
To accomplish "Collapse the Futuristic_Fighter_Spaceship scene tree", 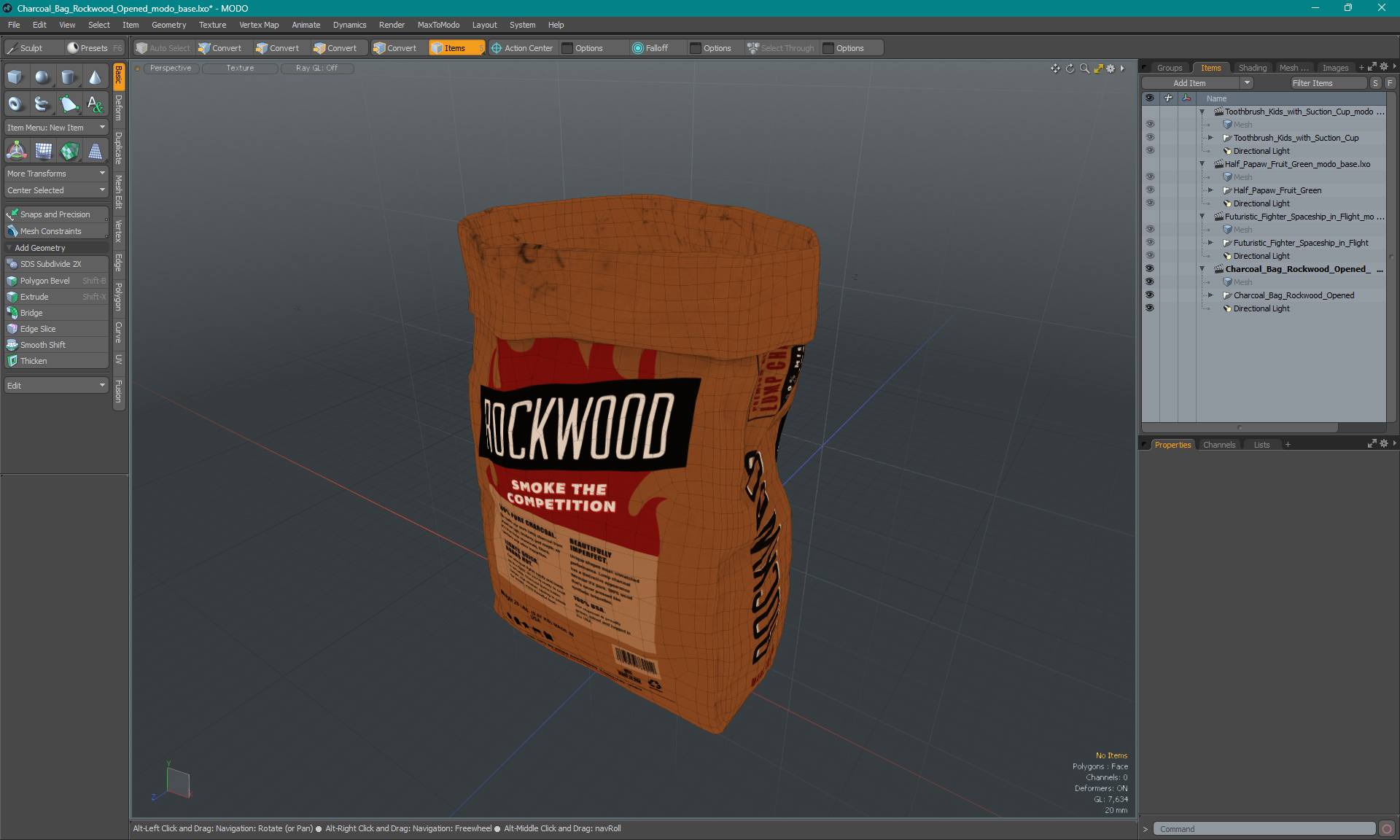I will (x=1202, y=217).
